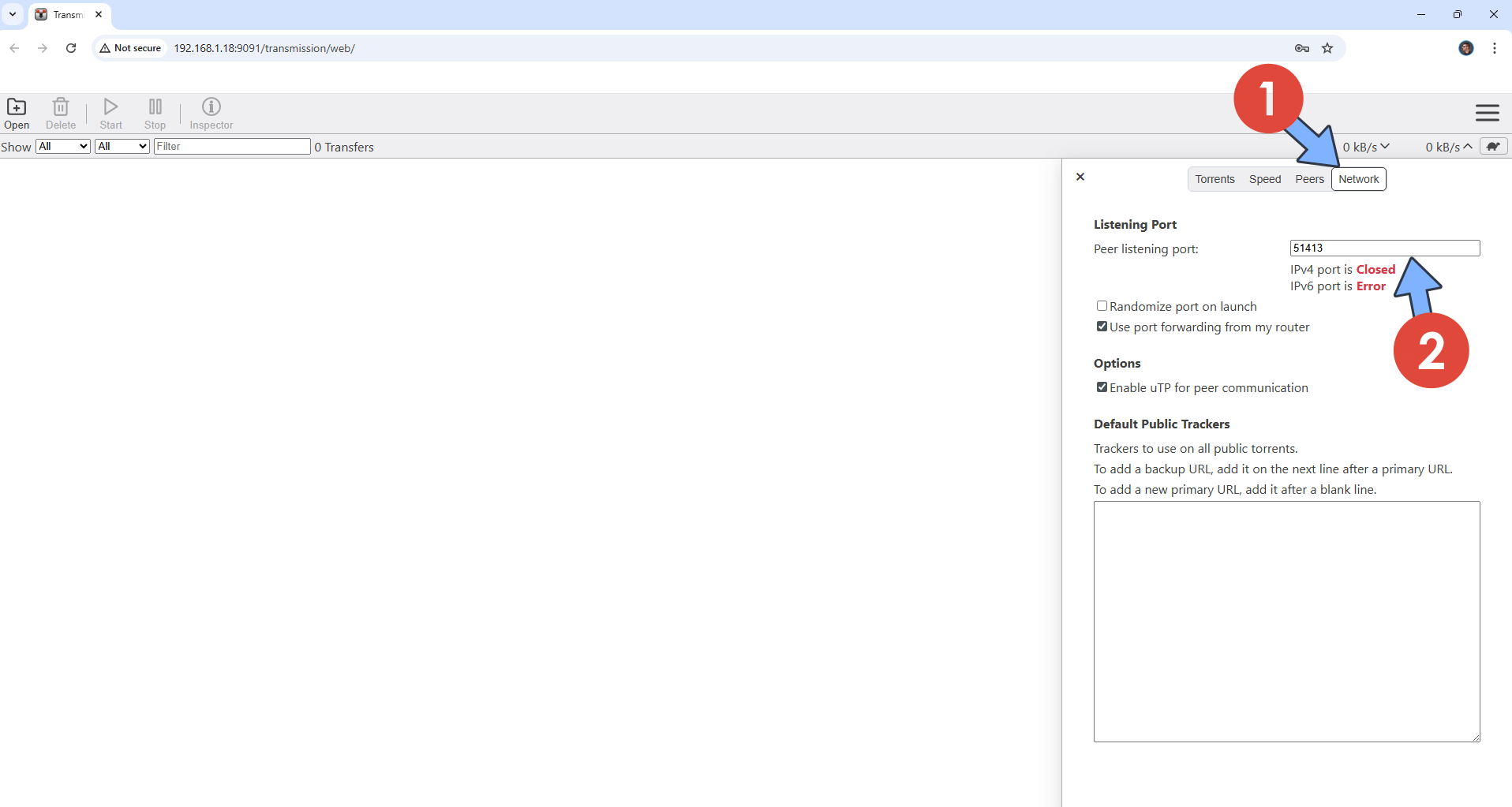This screenshot has width=1512, height=807.
Task: Open the Peers preferences tab
Action: click(1309, 179)
